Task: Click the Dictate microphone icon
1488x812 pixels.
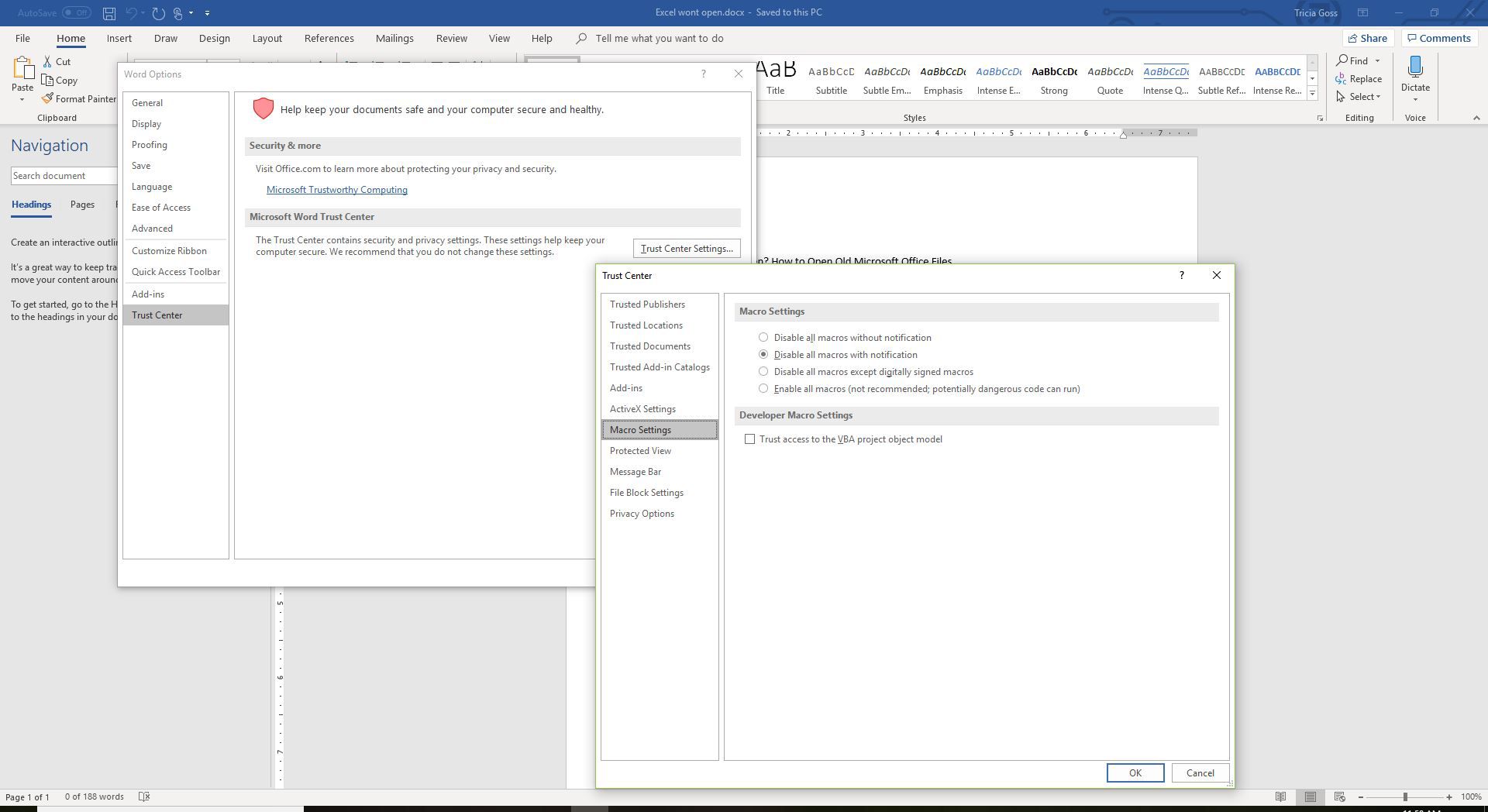Action: click(1415, 67)
